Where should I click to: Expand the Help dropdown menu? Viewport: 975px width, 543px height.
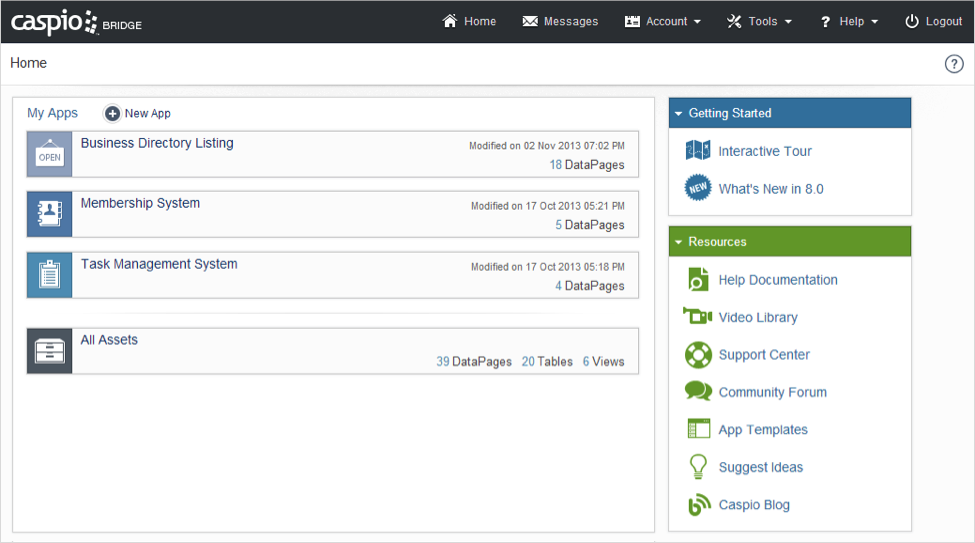(849, 22)
